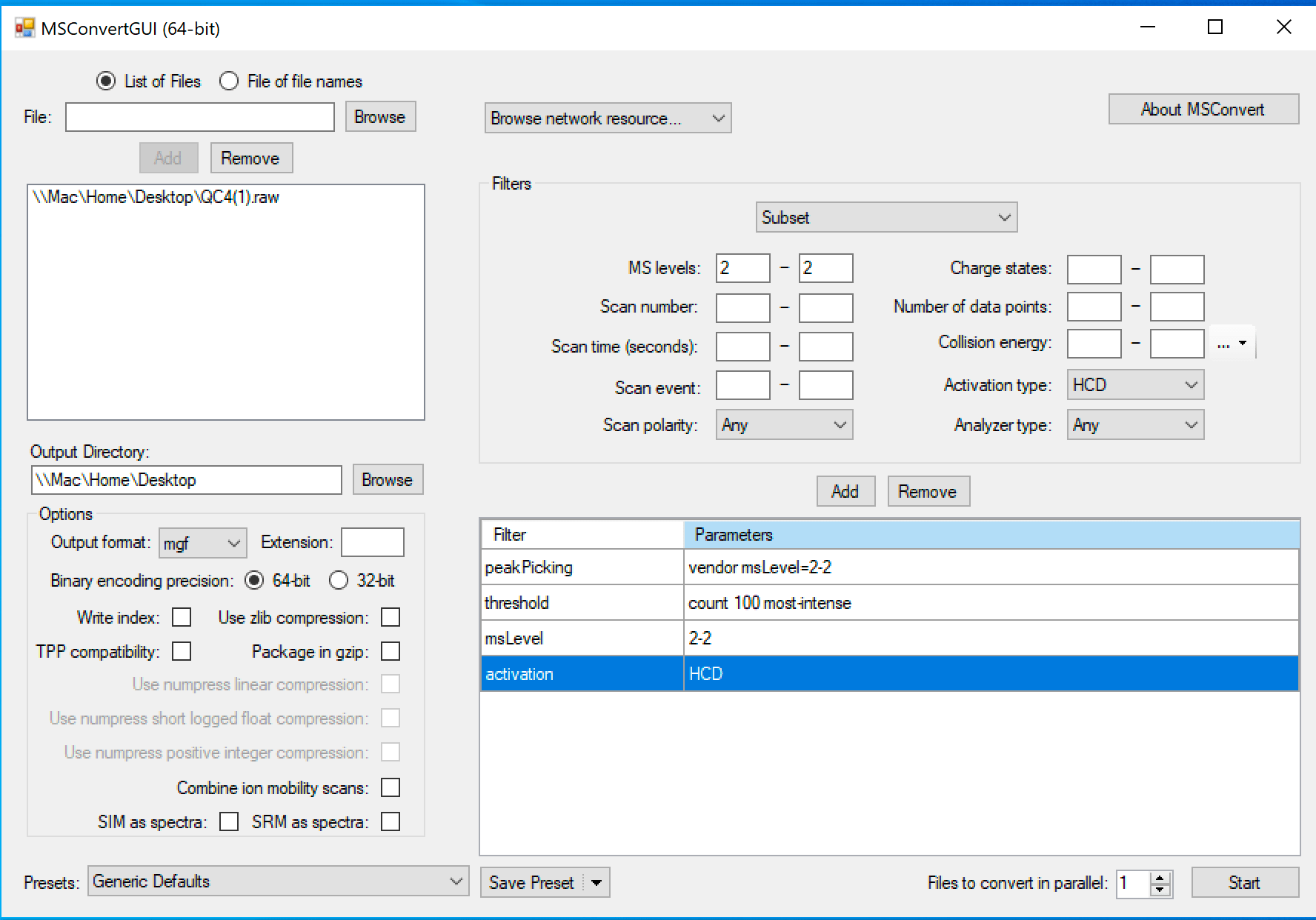Click the Output Directory input field
Image resolution: width=1316 pixels, height=920 pixels.
[186, 480]
